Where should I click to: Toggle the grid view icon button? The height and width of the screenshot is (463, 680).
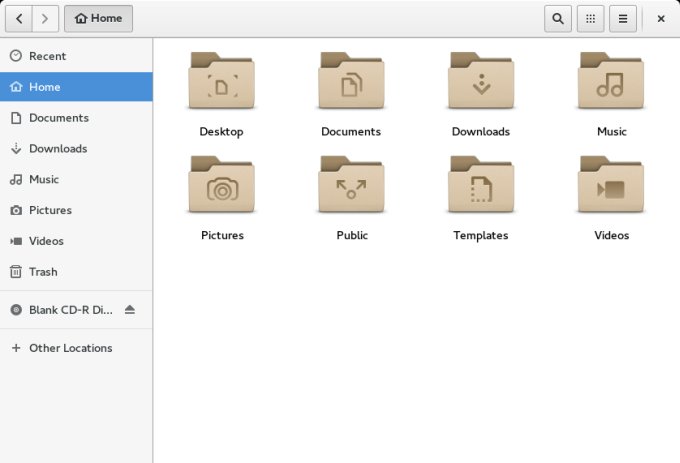coord(591,18)
